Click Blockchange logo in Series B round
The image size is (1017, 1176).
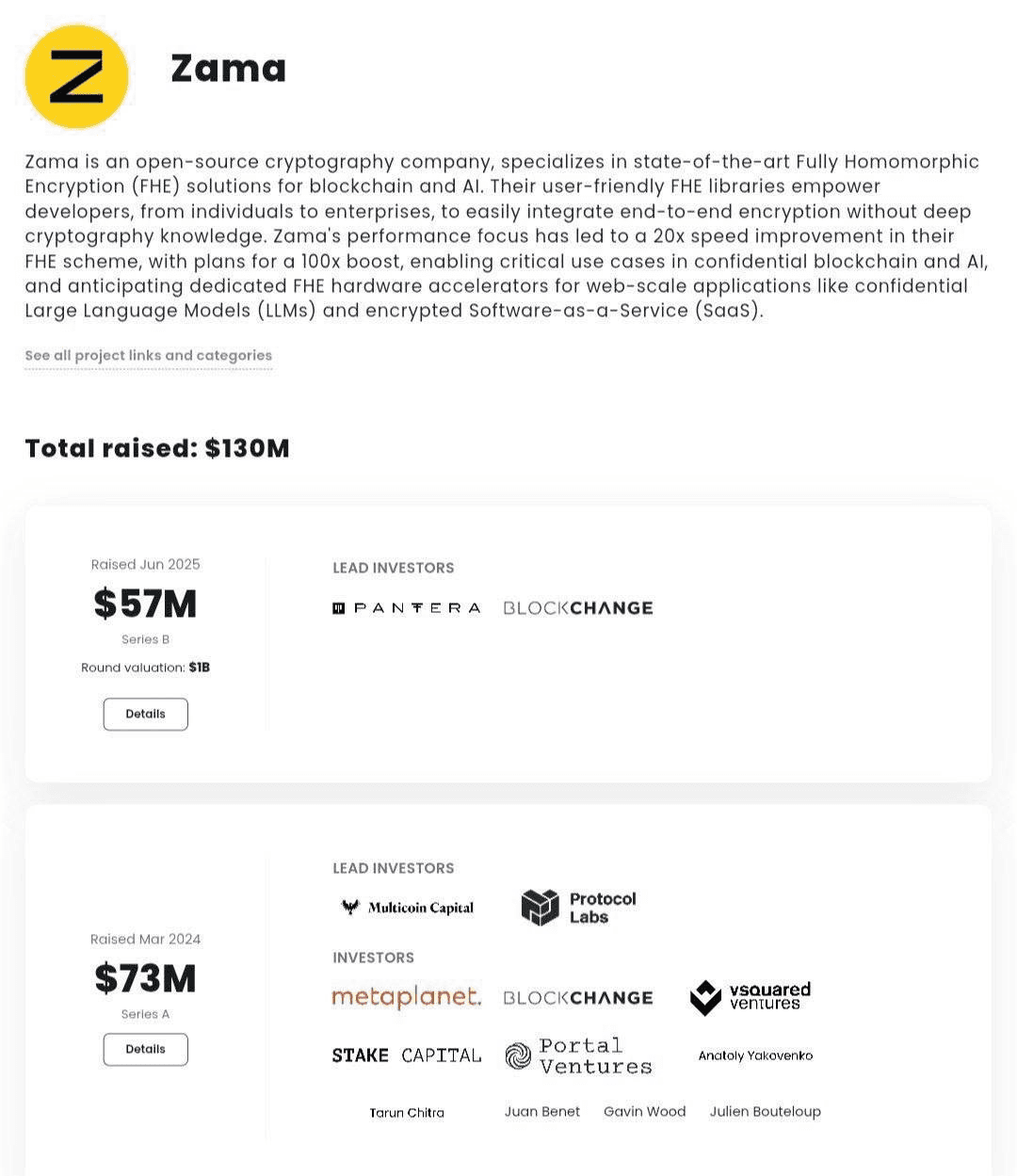pyautogui.click(x=577, y=608)
